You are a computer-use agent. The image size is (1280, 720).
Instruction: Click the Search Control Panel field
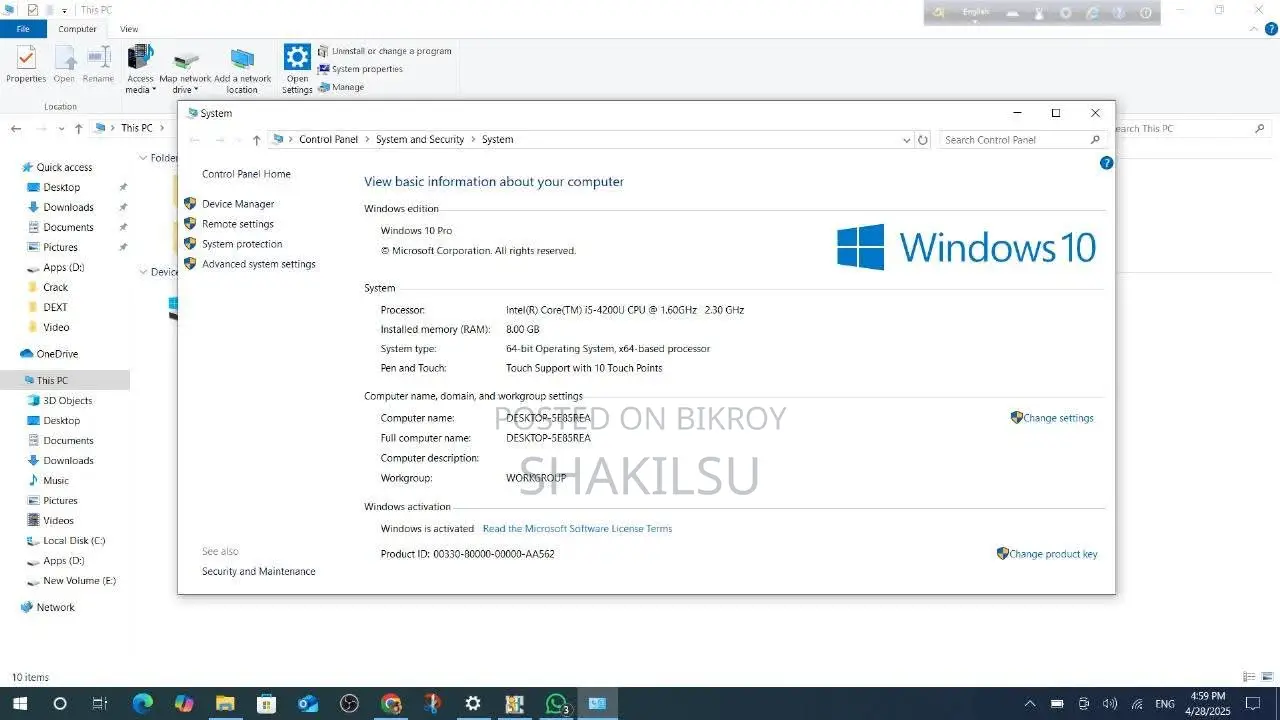coord(1021,140)
